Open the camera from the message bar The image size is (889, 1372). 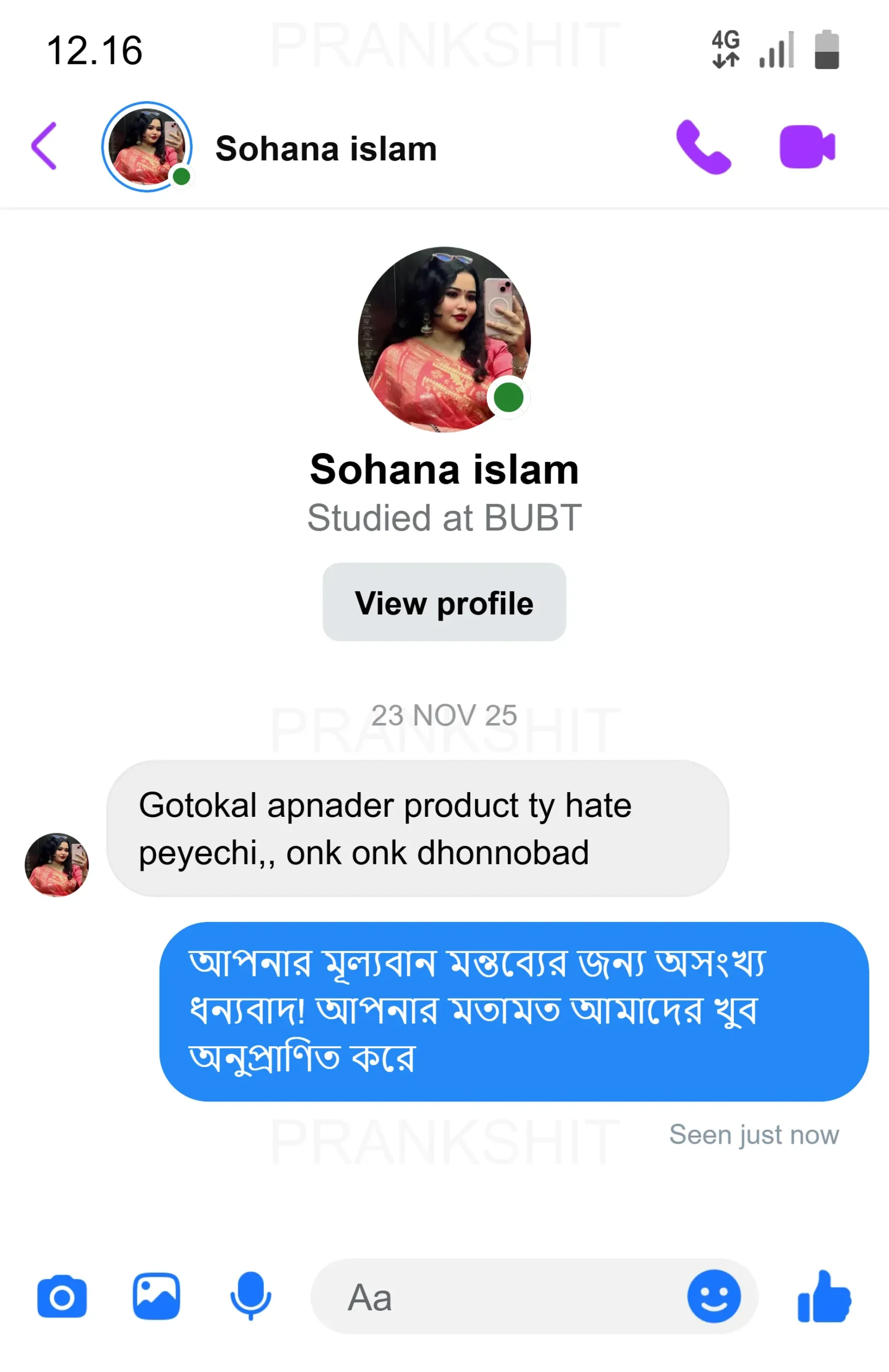tap(62, 1297)
